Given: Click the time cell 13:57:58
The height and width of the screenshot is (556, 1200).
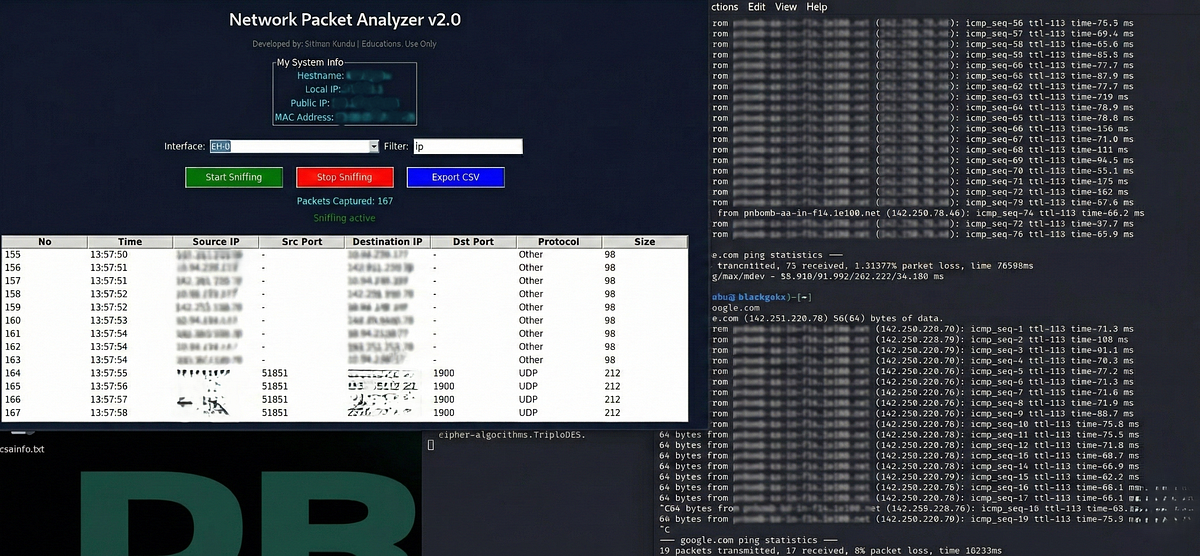Looking at the screenshot, I should point(108,412).
